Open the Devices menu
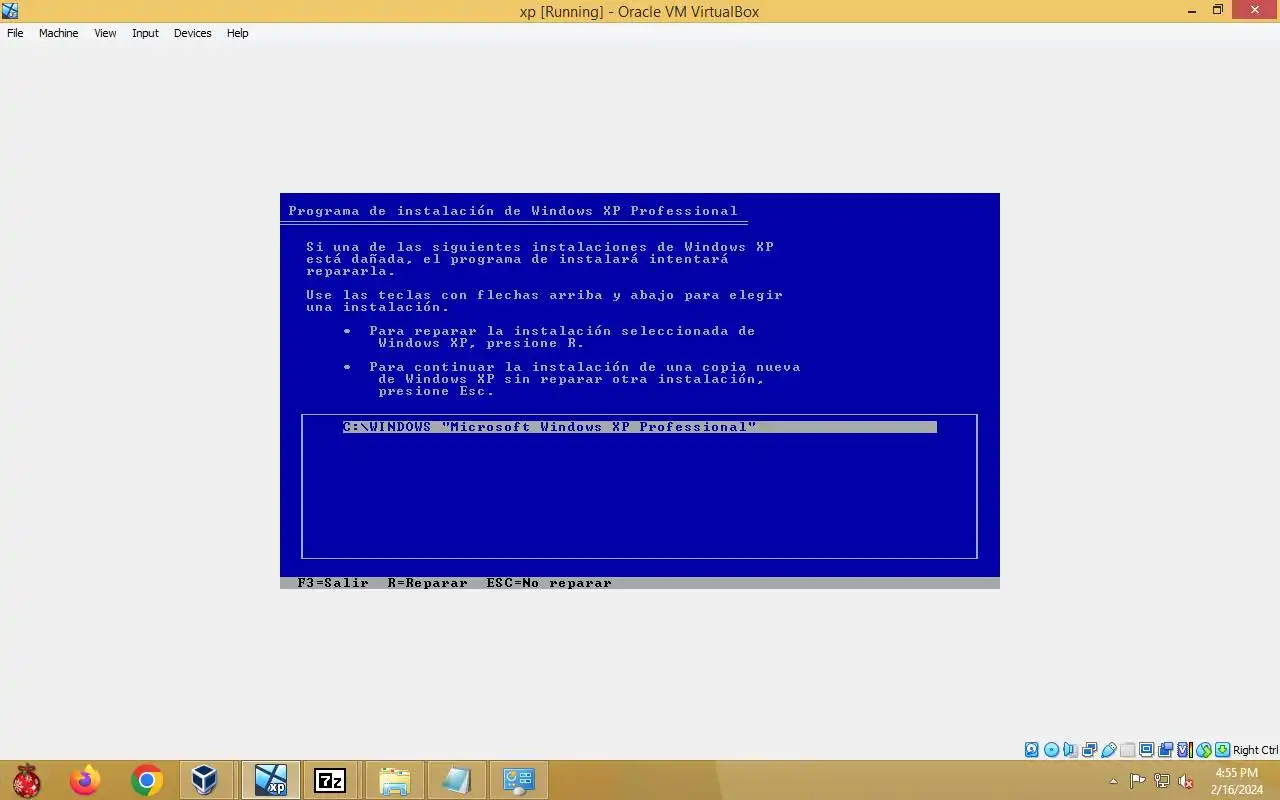The width and height of the screenshot is (1280, 800). (192, 33)
